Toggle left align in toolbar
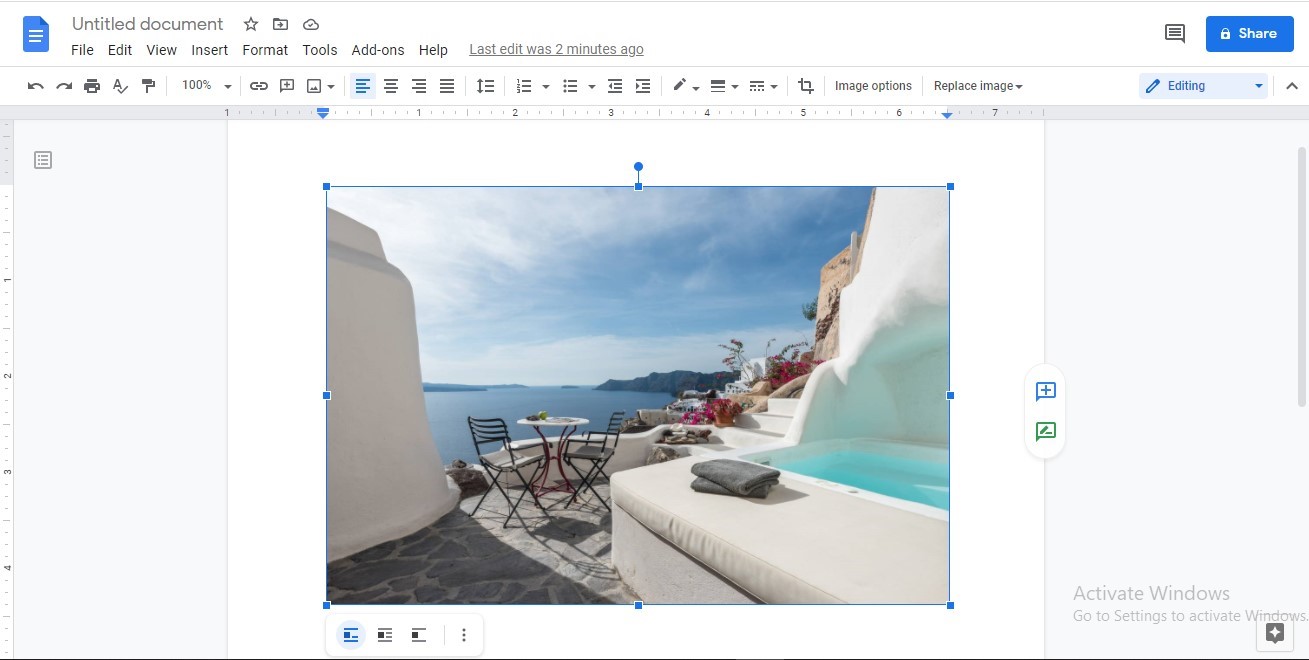1309x660 pixels. tap(363, 86)
